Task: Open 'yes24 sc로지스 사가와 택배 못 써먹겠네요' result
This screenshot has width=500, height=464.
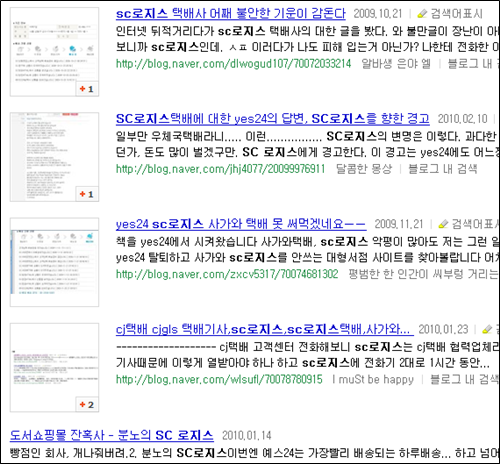Action: pos(241,224)
